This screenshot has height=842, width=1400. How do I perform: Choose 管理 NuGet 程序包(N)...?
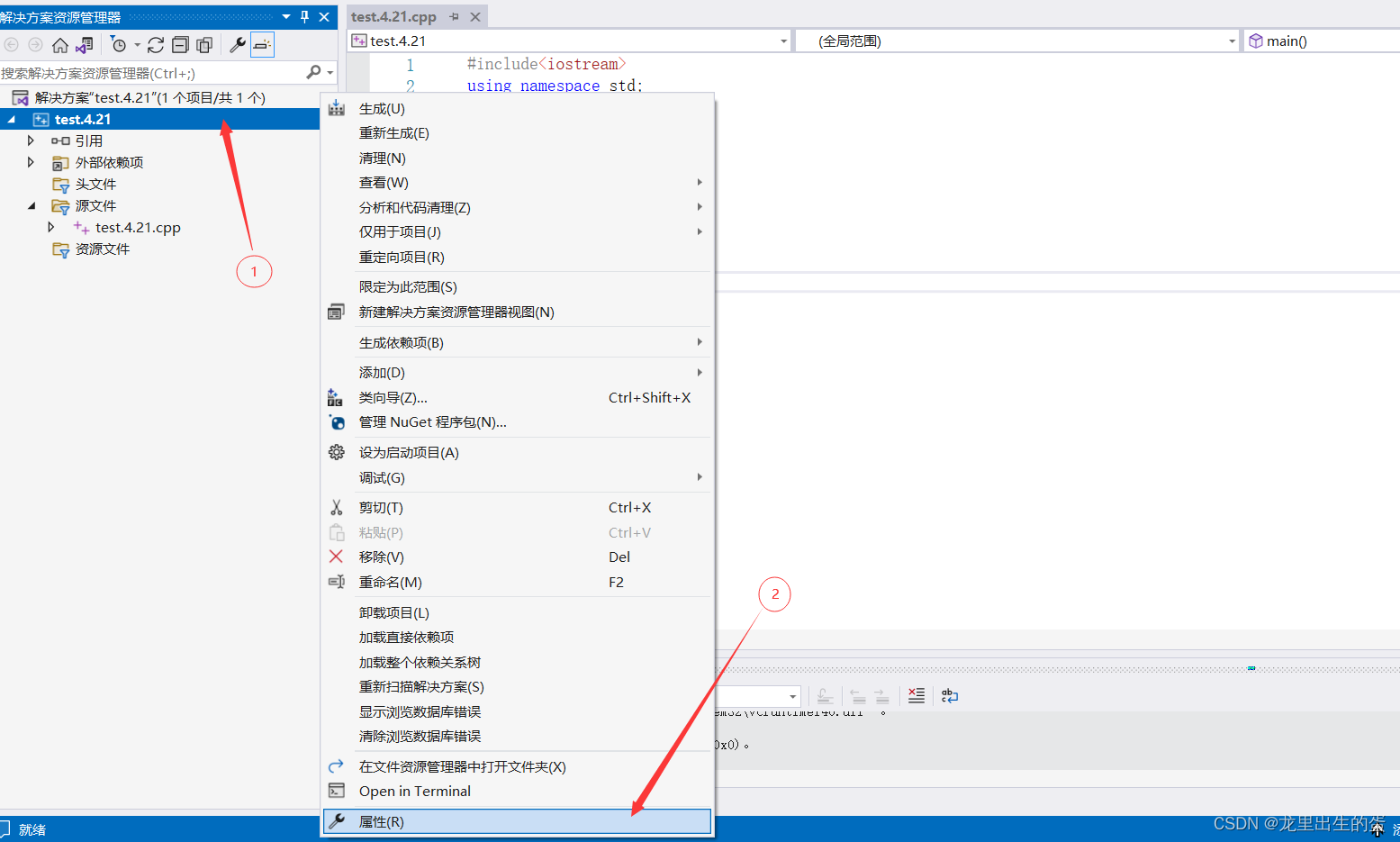pos(518,421)
